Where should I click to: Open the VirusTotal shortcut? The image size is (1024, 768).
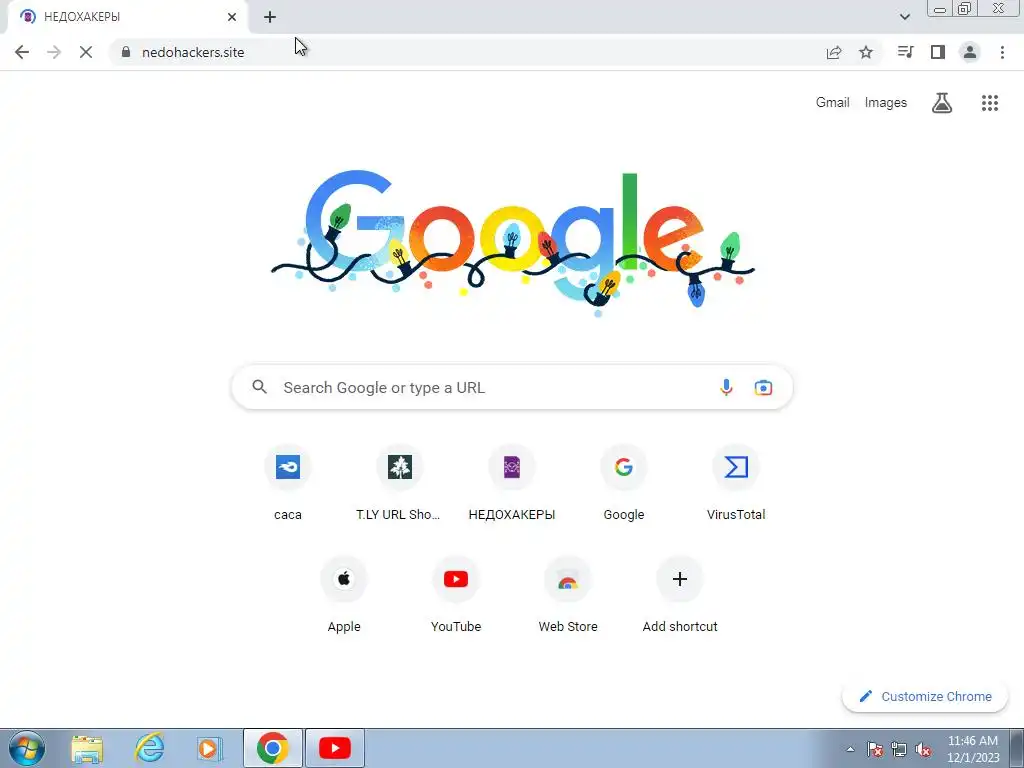(x=736, y=485)
